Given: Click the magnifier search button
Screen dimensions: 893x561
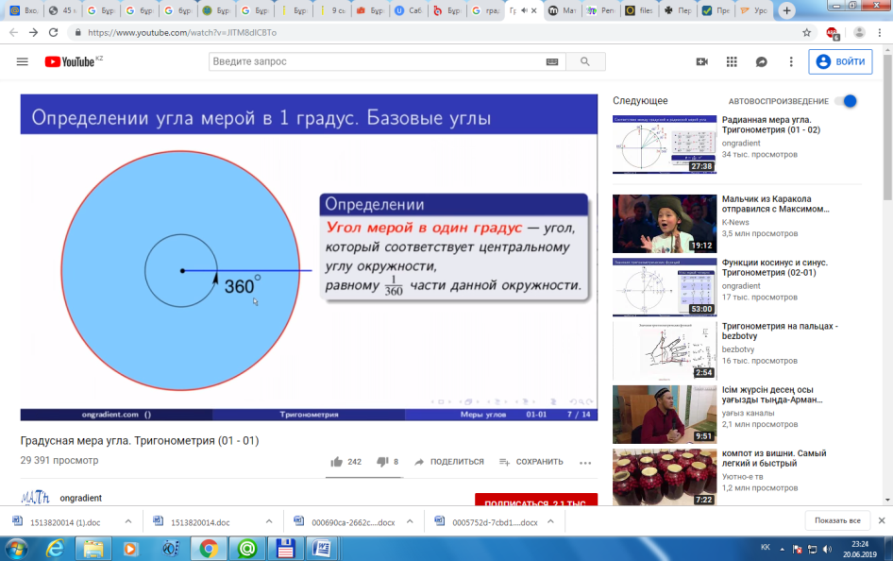Looking at the screenshot, I should tap(585, 62).
